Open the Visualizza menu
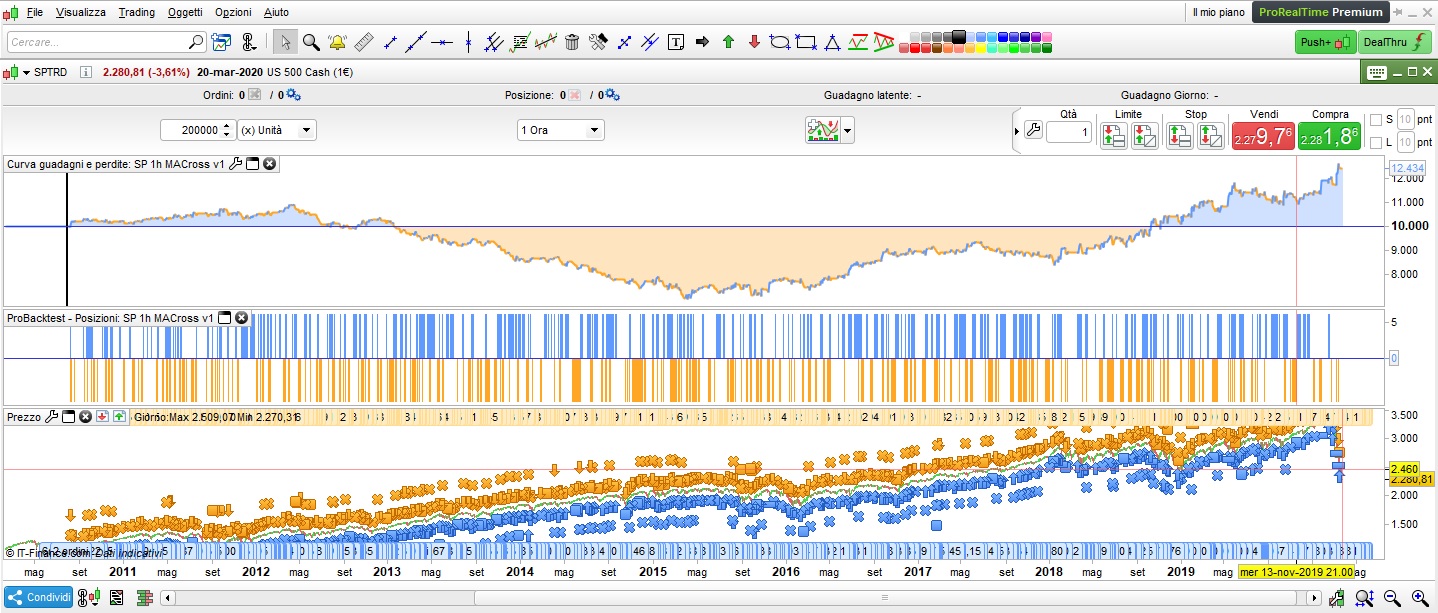Viewport: 1438px width, 613px height. coord(81,12)
